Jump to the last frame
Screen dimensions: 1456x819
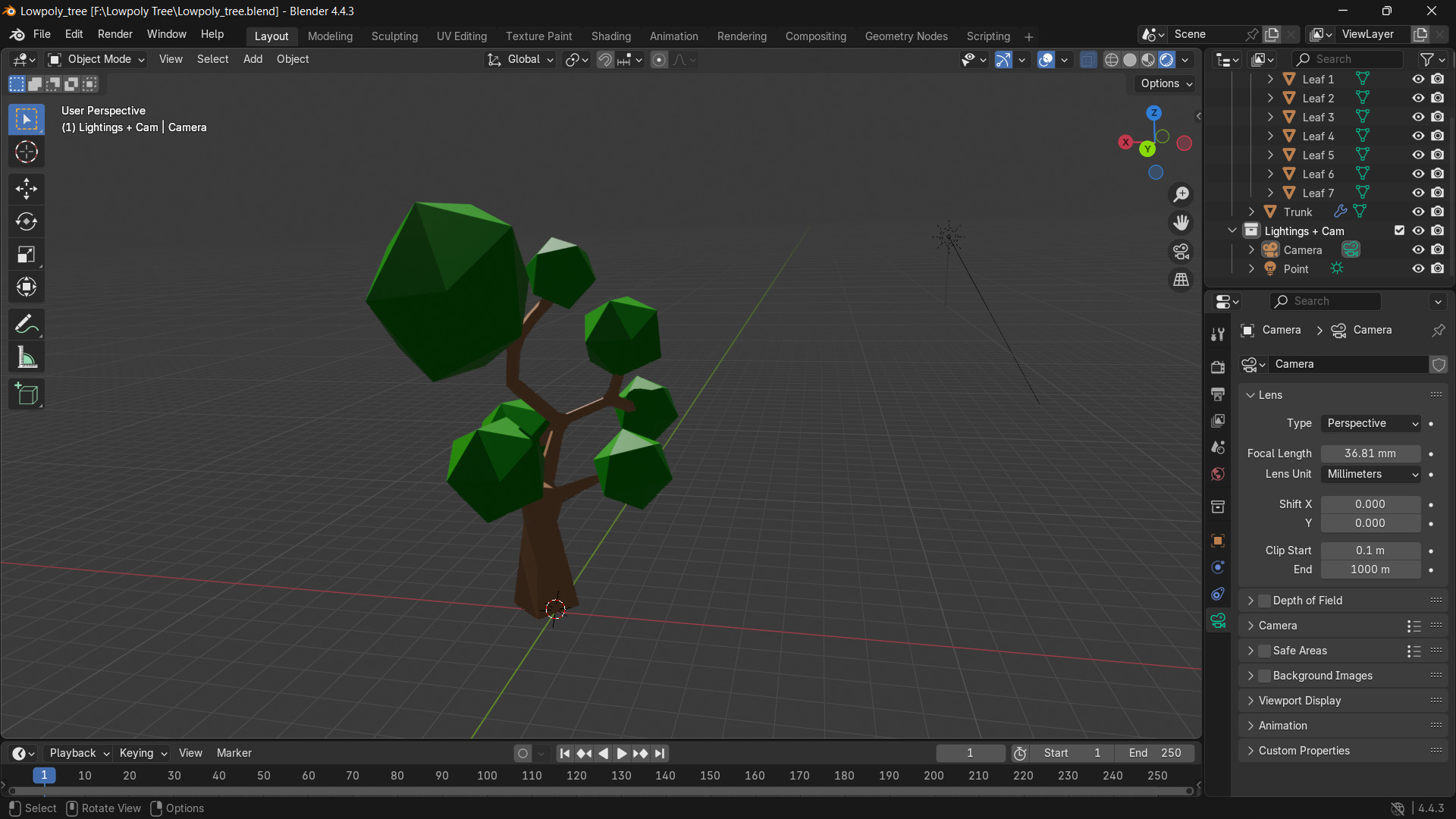coord(660,754)
